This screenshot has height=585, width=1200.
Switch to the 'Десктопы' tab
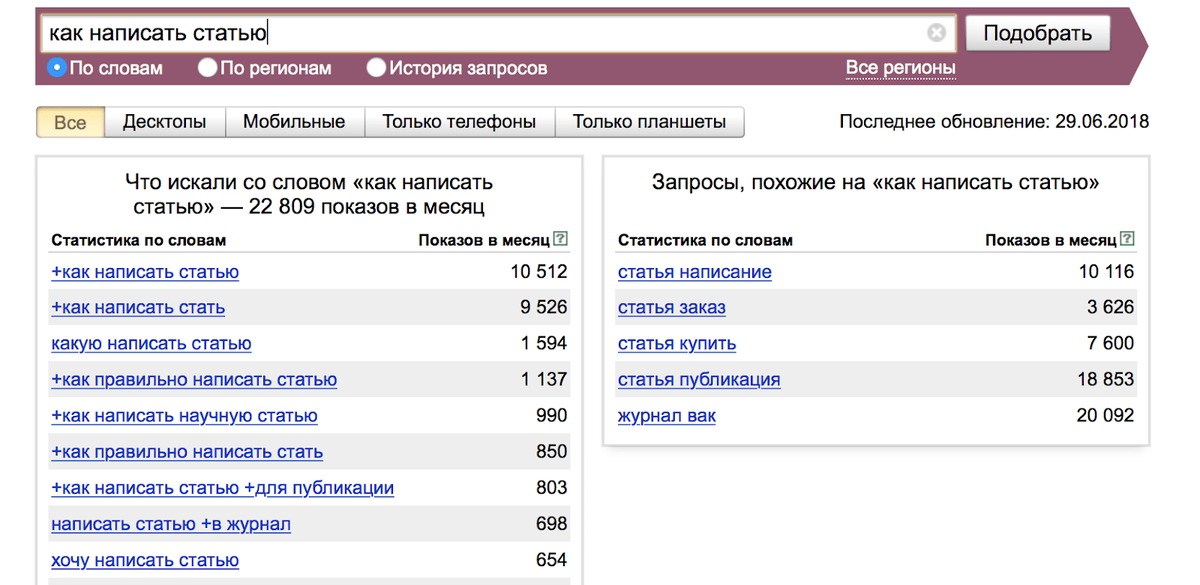point(164,122)
